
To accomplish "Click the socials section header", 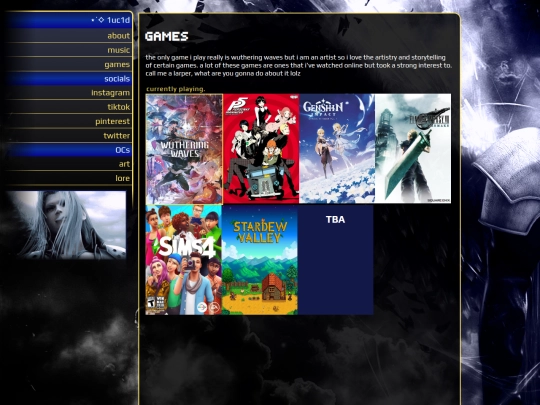I will (117, 79).
